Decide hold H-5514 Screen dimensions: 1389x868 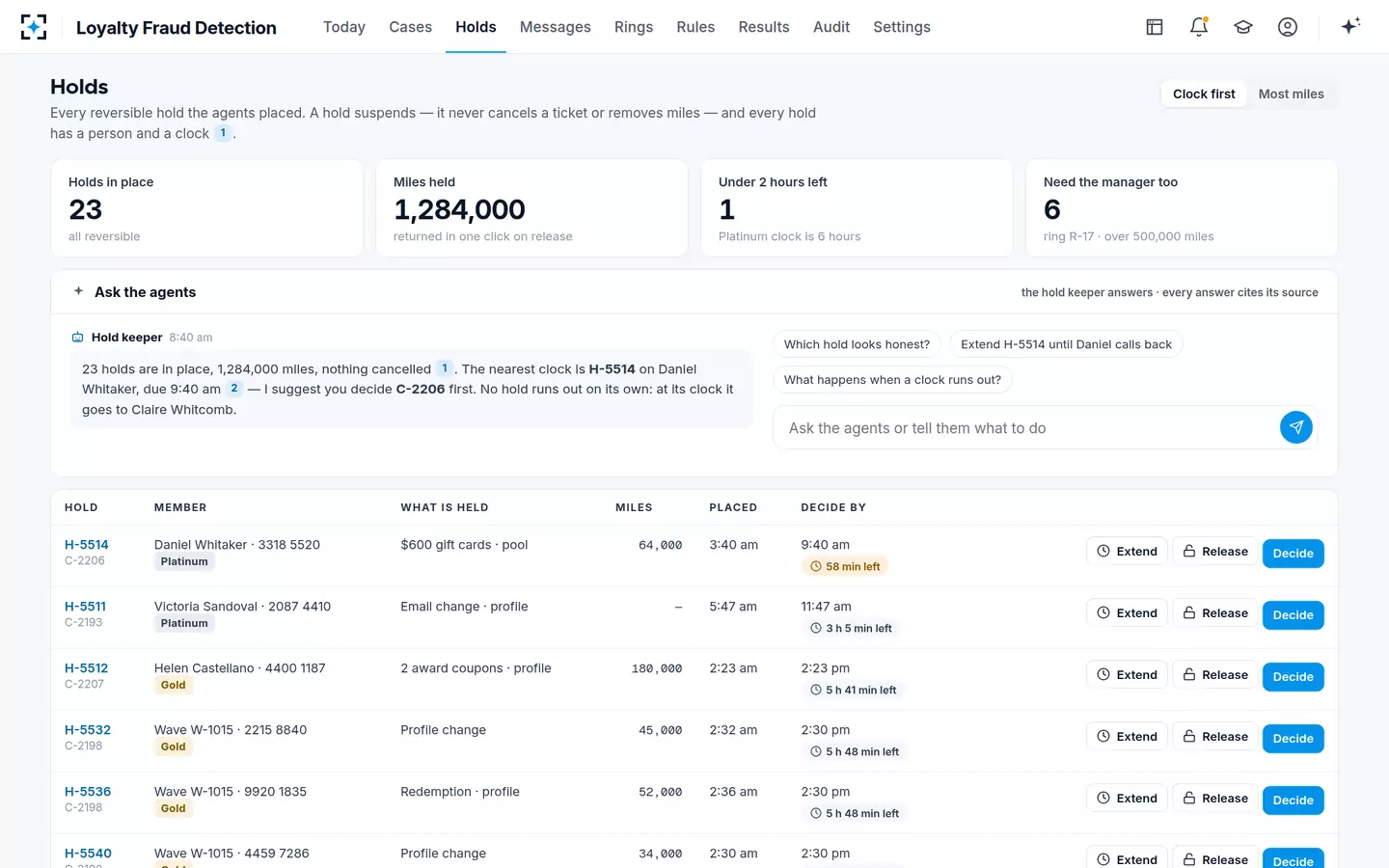point(1293,554)
